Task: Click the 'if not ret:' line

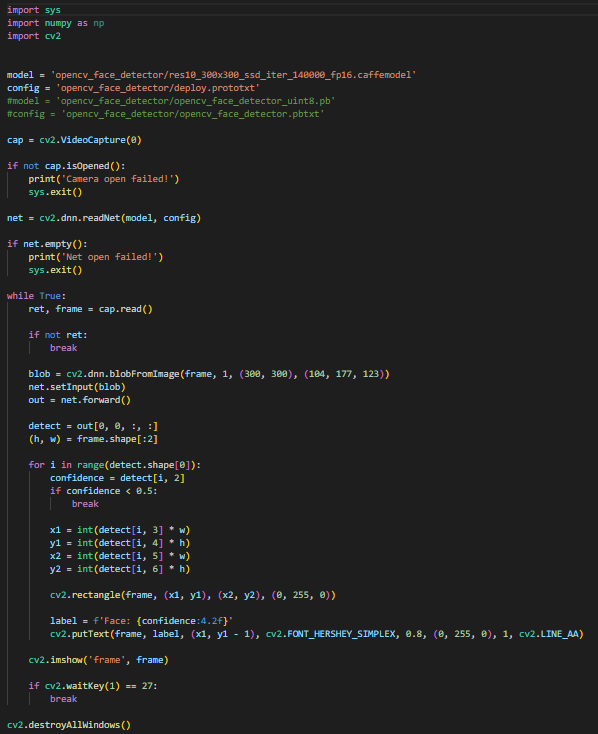Action: 58,335
